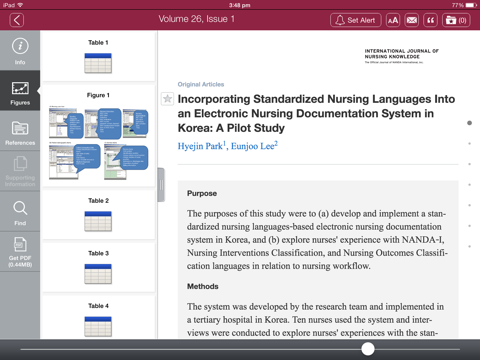
Task: Share the article via email envelope icon
Action: (x=412, y=20)
